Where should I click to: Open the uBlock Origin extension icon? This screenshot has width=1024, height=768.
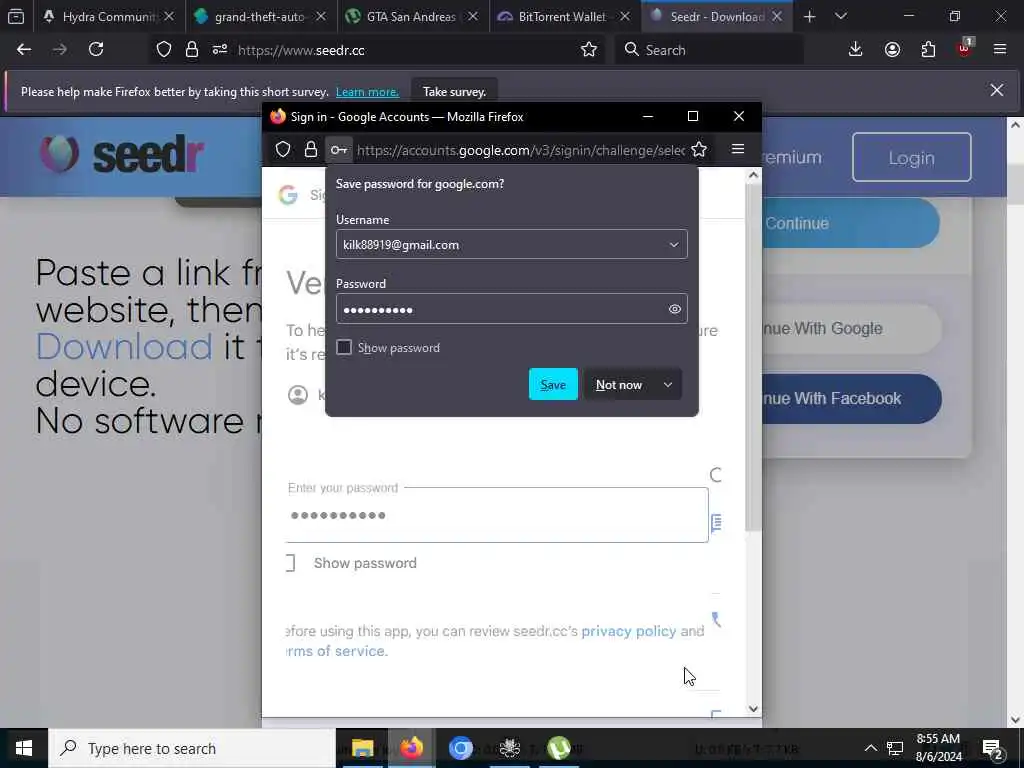click(x=964, y=48)
